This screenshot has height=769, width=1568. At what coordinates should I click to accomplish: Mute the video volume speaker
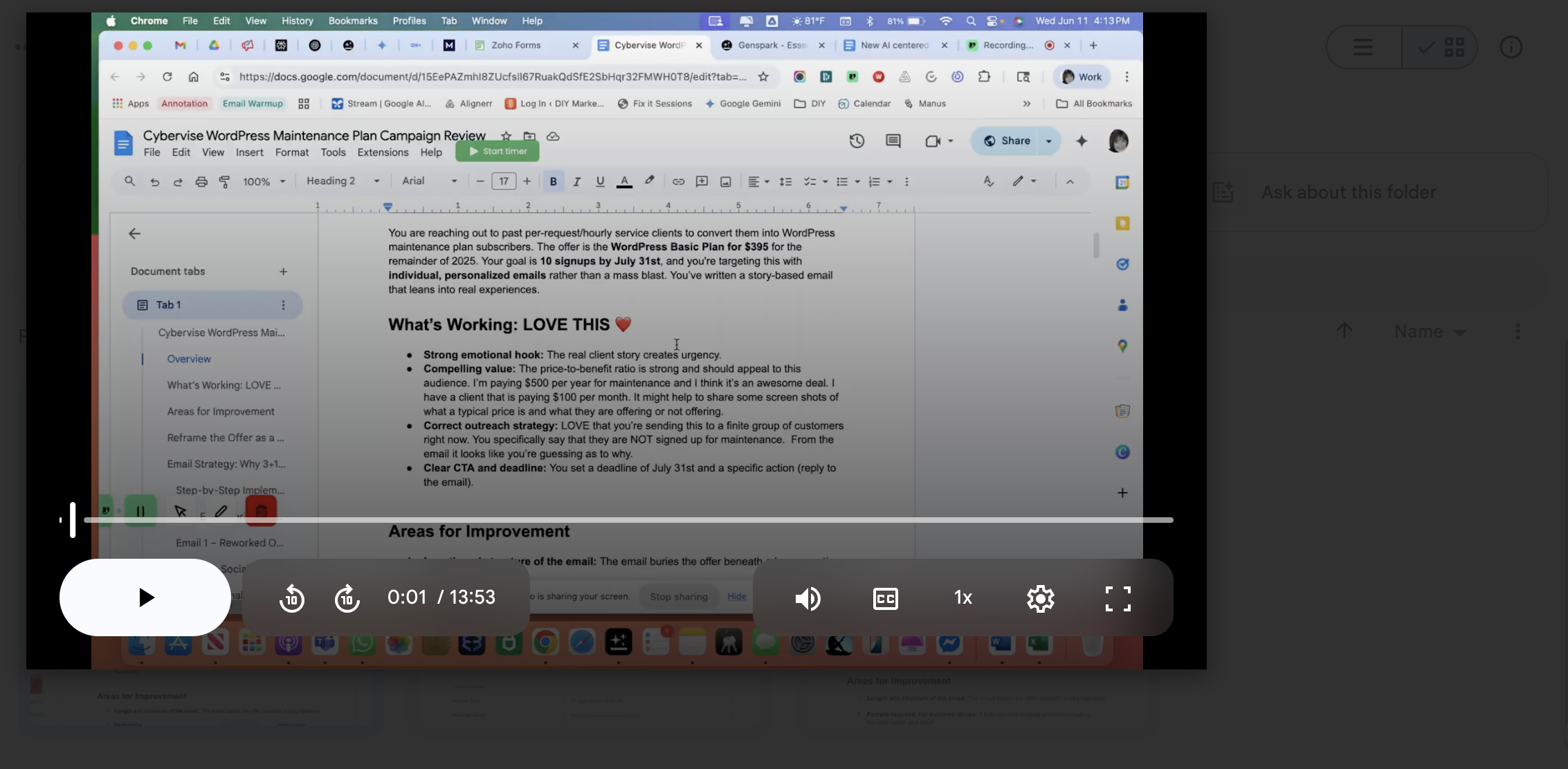808,598
